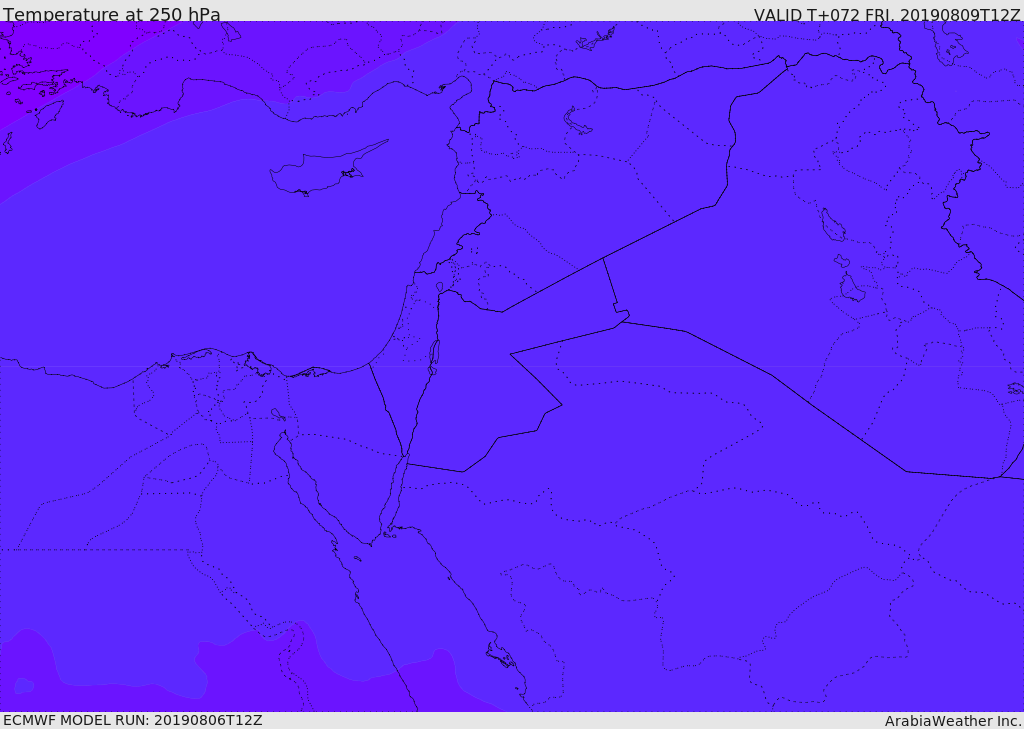Click the 'Temperature at 250 hPa' title
This screenshot has width=1024, height=729.
112,14
